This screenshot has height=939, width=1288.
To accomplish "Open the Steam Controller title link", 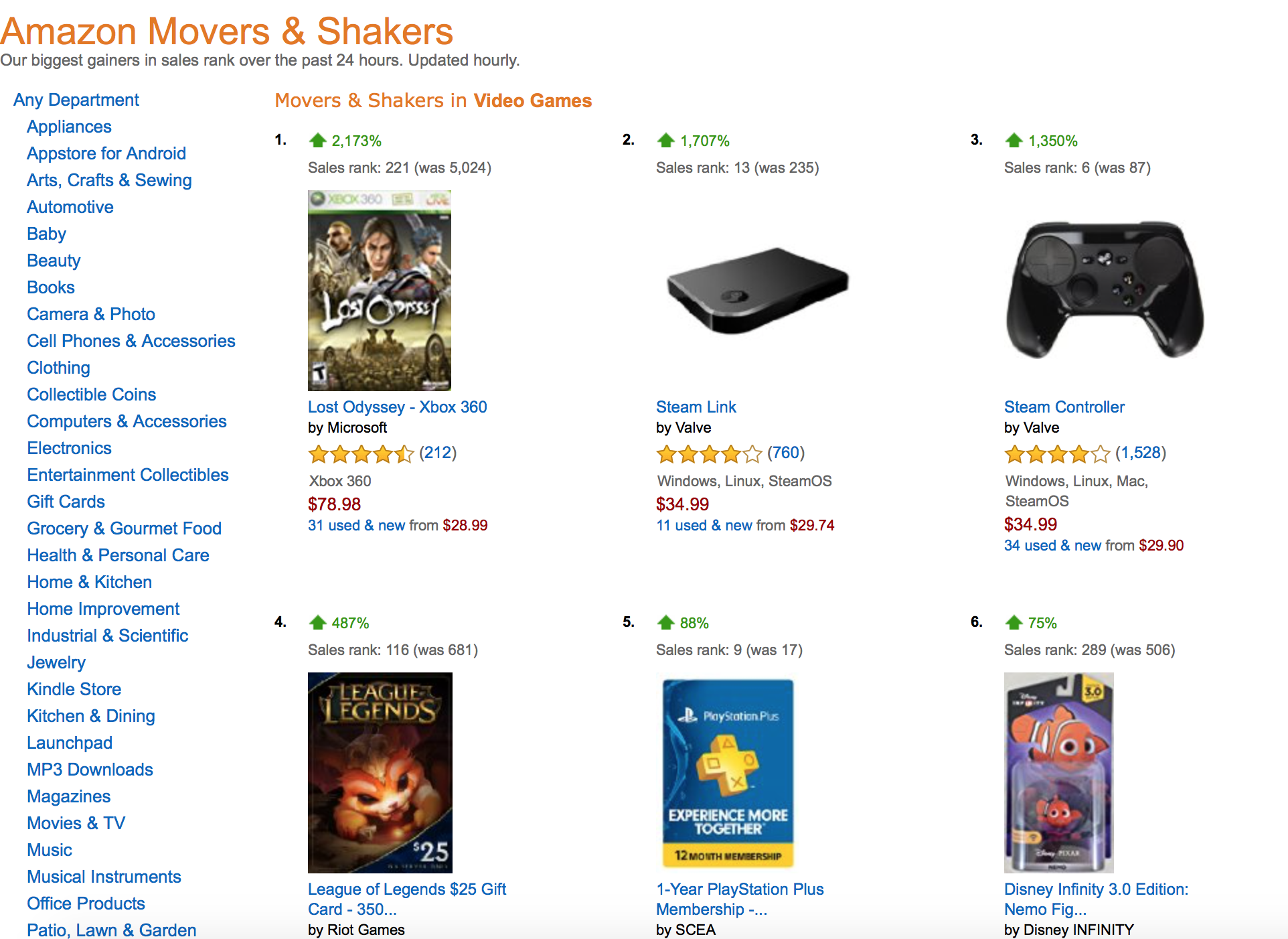I will tap(1064, 407).
